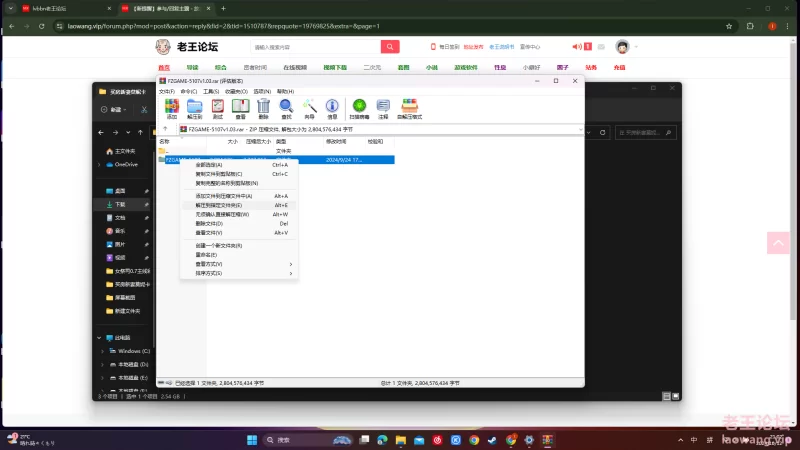Choose View file (Alt+V) in context menu
This screenshot has height=450, width=800.
pyautogui.click(x=239, y=233)
